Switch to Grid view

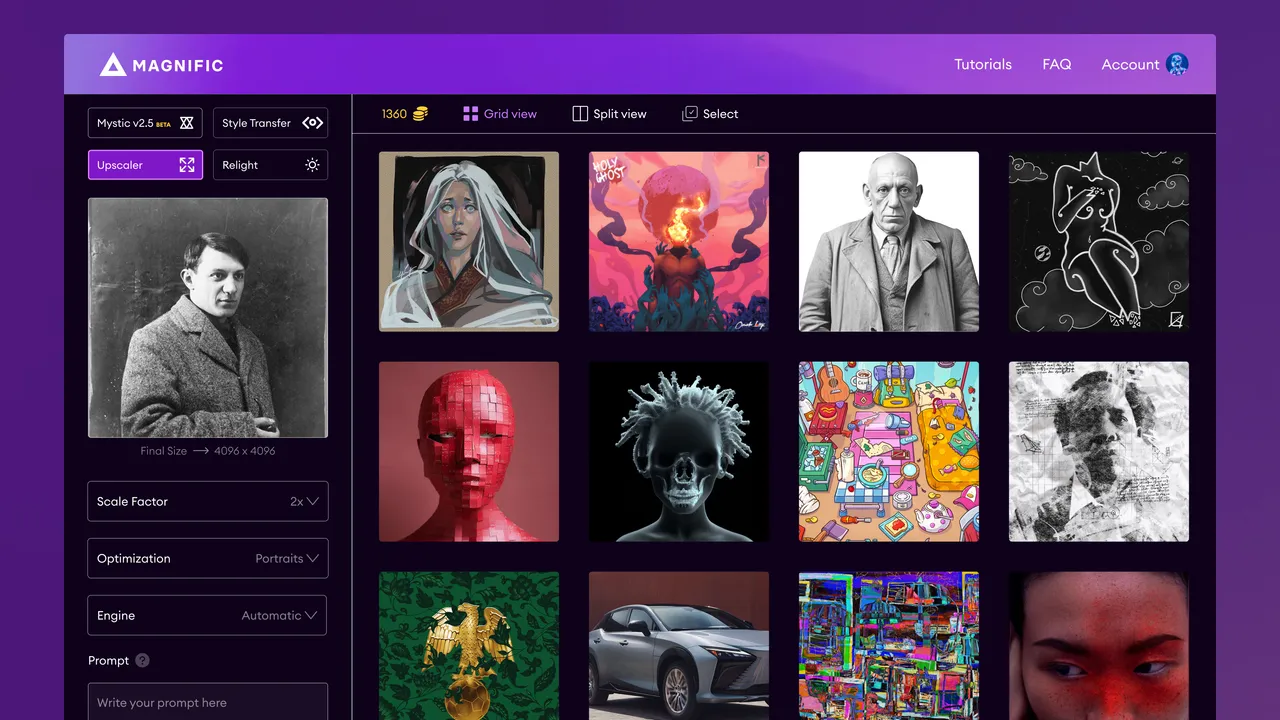pos(500,114)
